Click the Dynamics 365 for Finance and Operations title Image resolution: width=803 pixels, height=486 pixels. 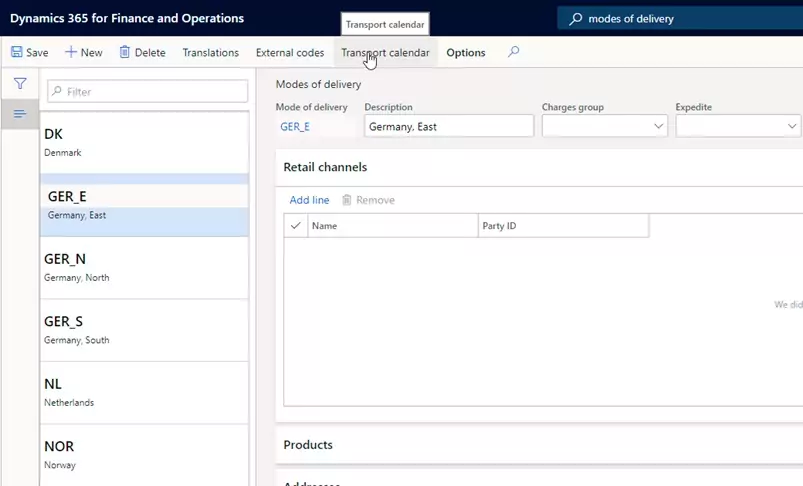(127, 18)
